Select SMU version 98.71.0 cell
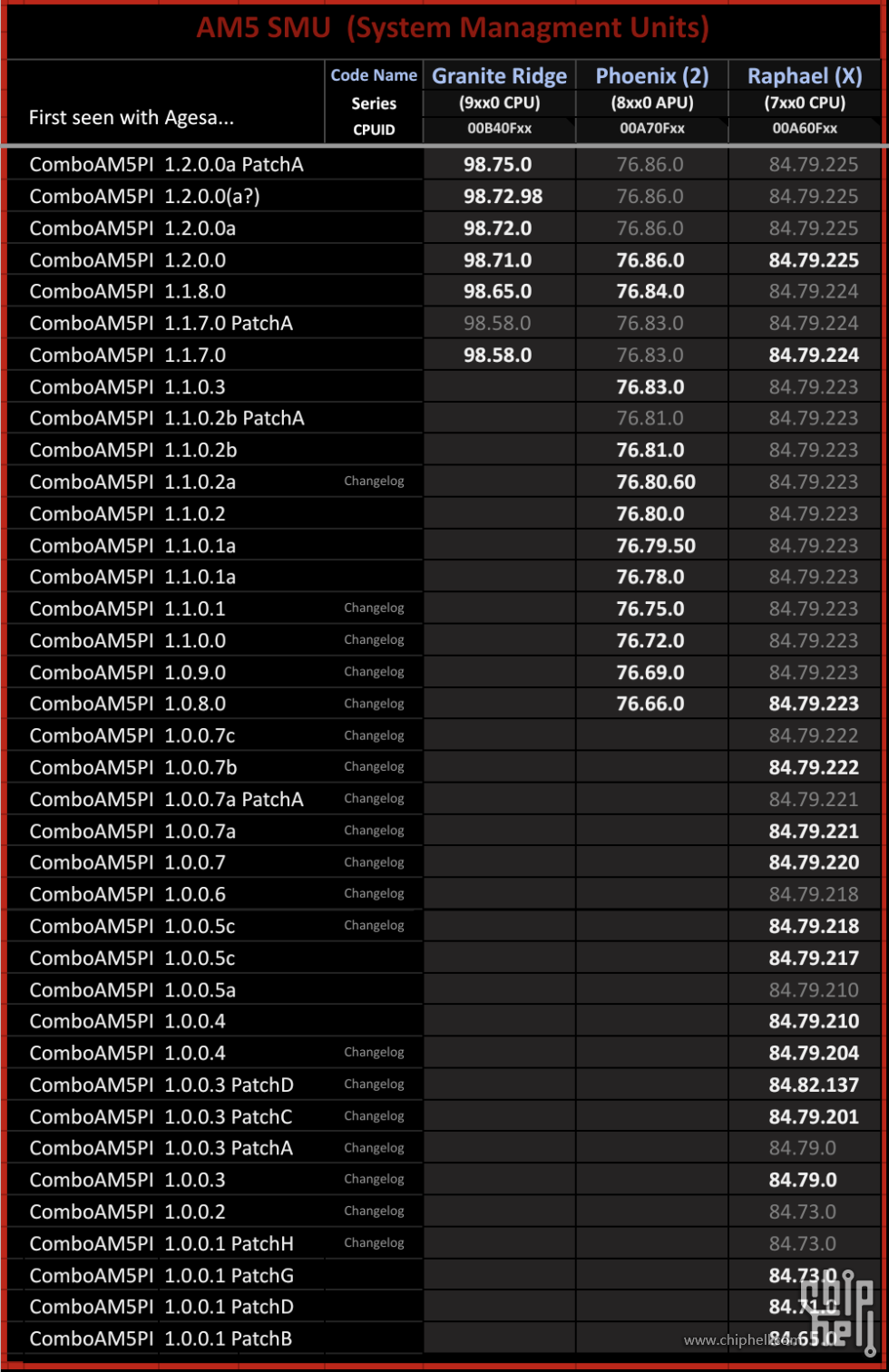The height and width of the screenshot is (1372, 889). [498, 260]
